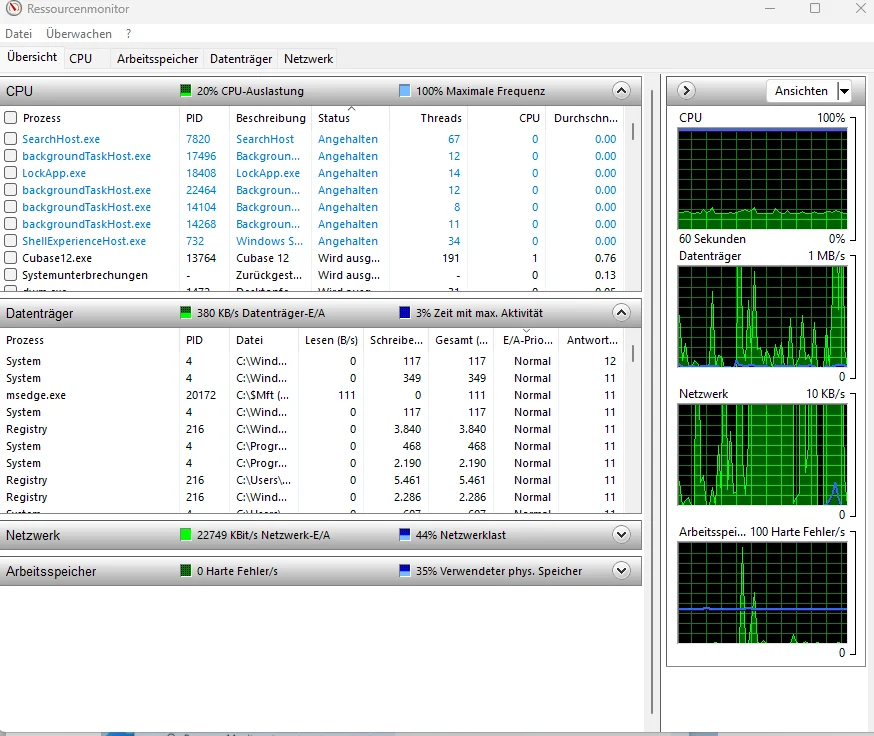The width and height of the screenshot is (874, 736).
Task: Click the Ressourcenmonitor app icon in title bar
Action: (x=14, y=8)
